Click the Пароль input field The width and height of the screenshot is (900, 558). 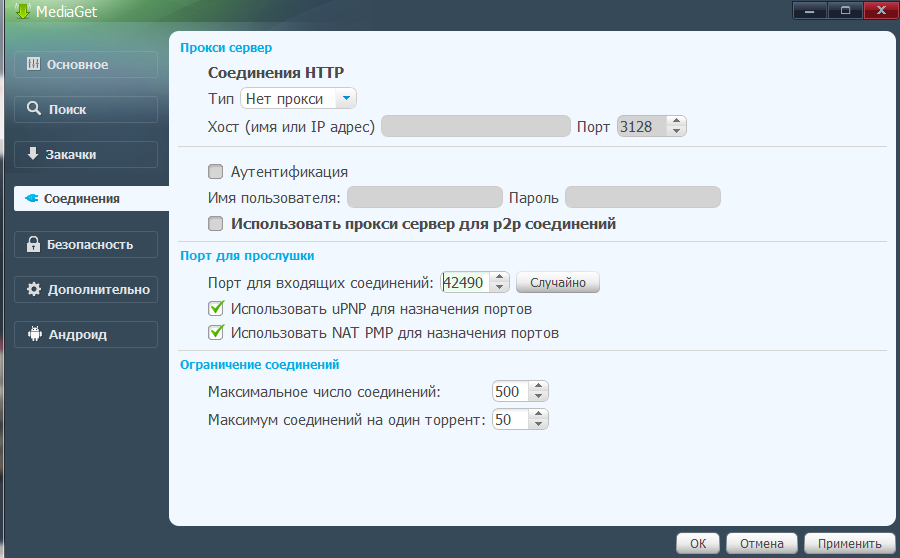click(643, 197)
